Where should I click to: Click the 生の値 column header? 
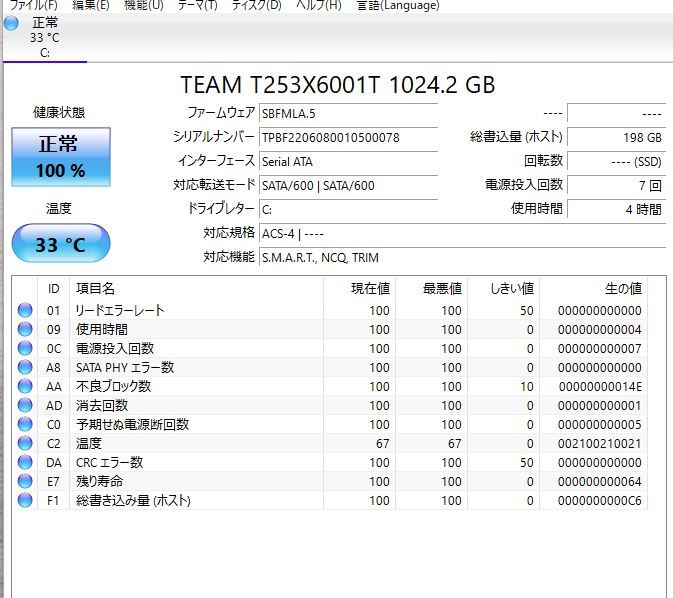pos(594,288)
